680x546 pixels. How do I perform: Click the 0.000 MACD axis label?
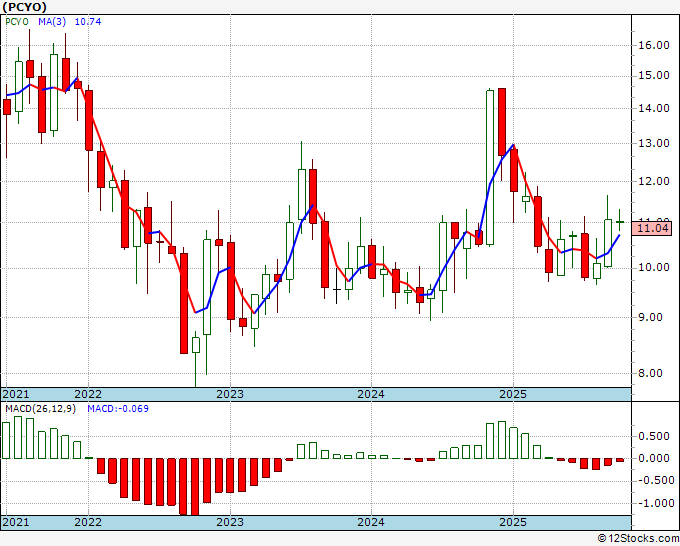[654, 458]
